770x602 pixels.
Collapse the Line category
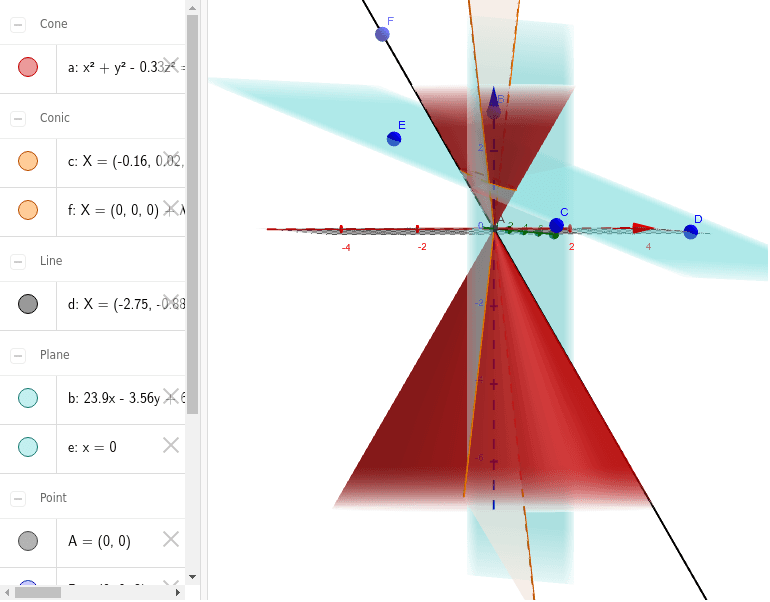point(18,261)
